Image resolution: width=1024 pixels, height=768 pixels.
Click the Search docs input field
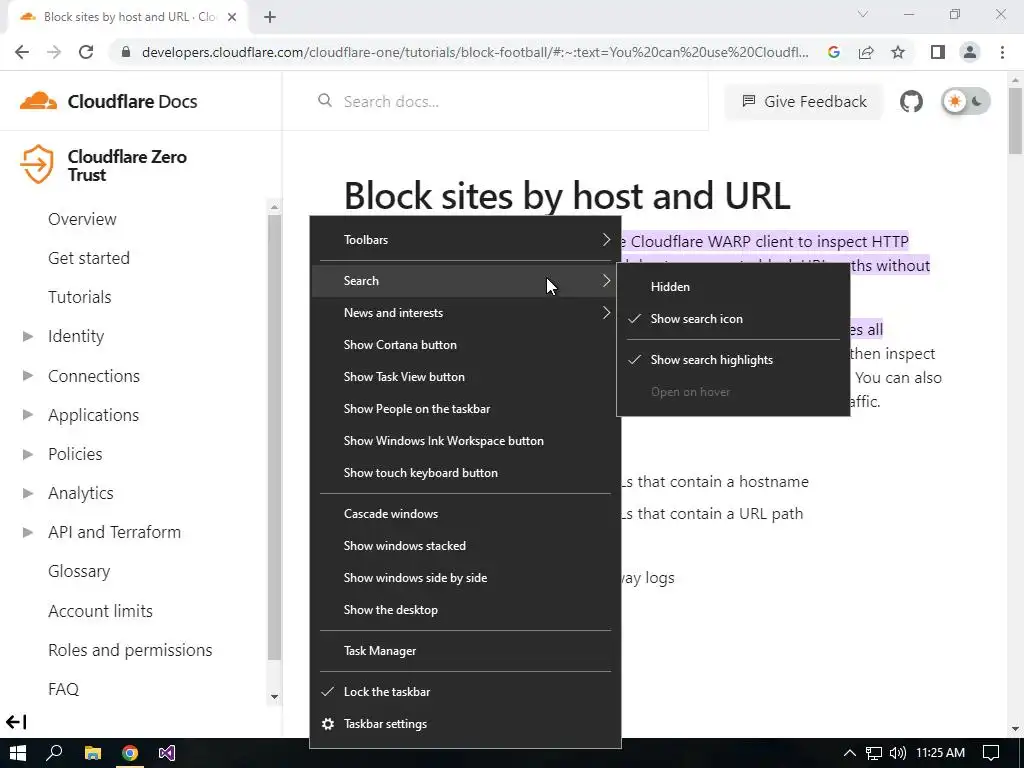pos(509,101)
